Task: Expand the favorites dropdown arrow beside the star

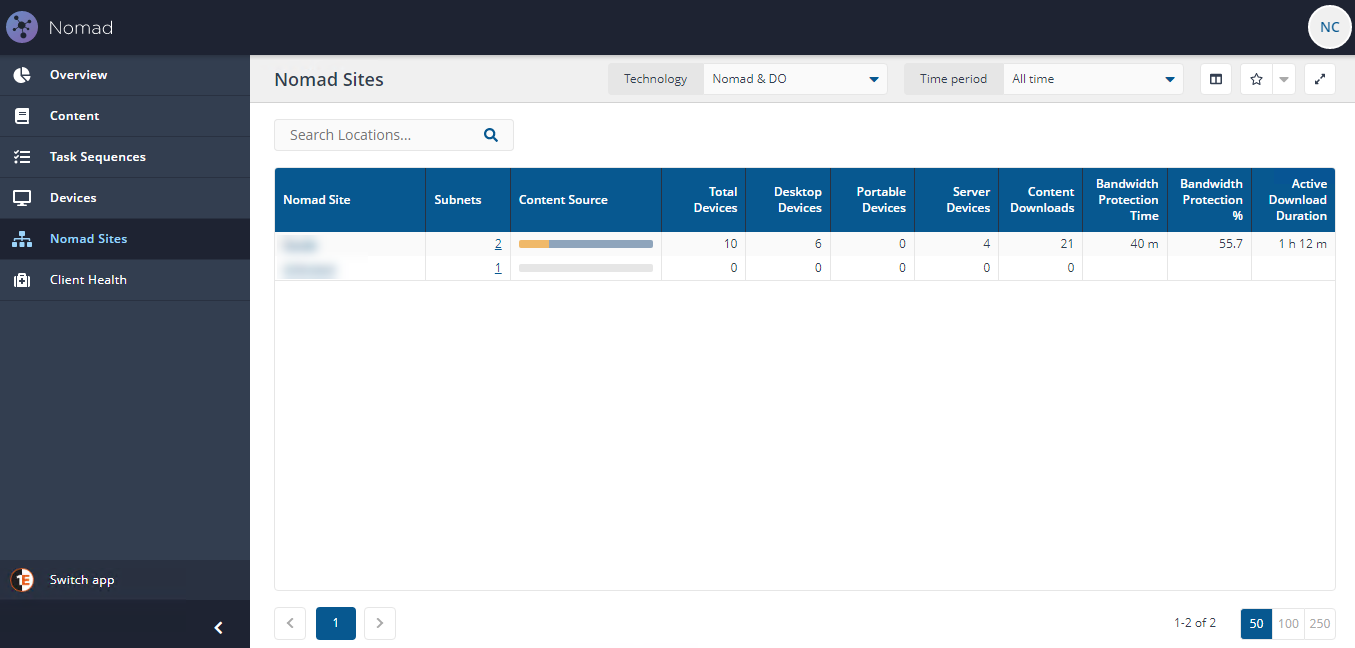Action: click(x=1284, y=79)
